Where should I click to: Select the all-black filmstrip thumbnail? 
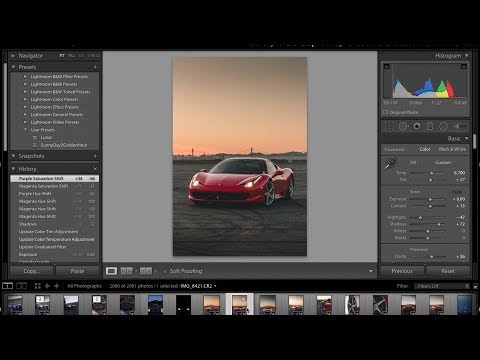tap(183, 305)
